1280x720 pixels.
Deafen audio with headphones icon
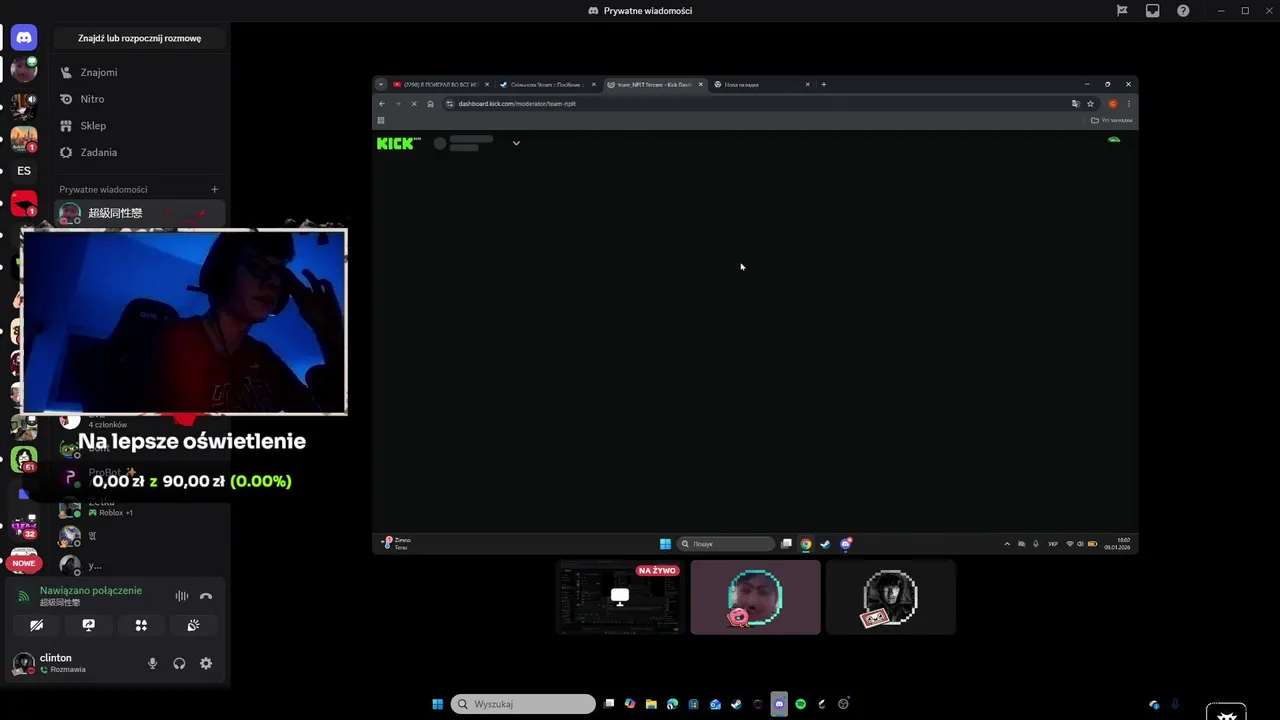179,663
